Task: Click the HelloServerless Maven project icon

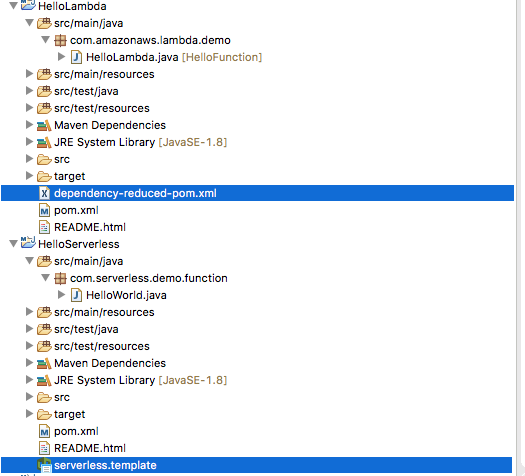Action: point(28,243)
